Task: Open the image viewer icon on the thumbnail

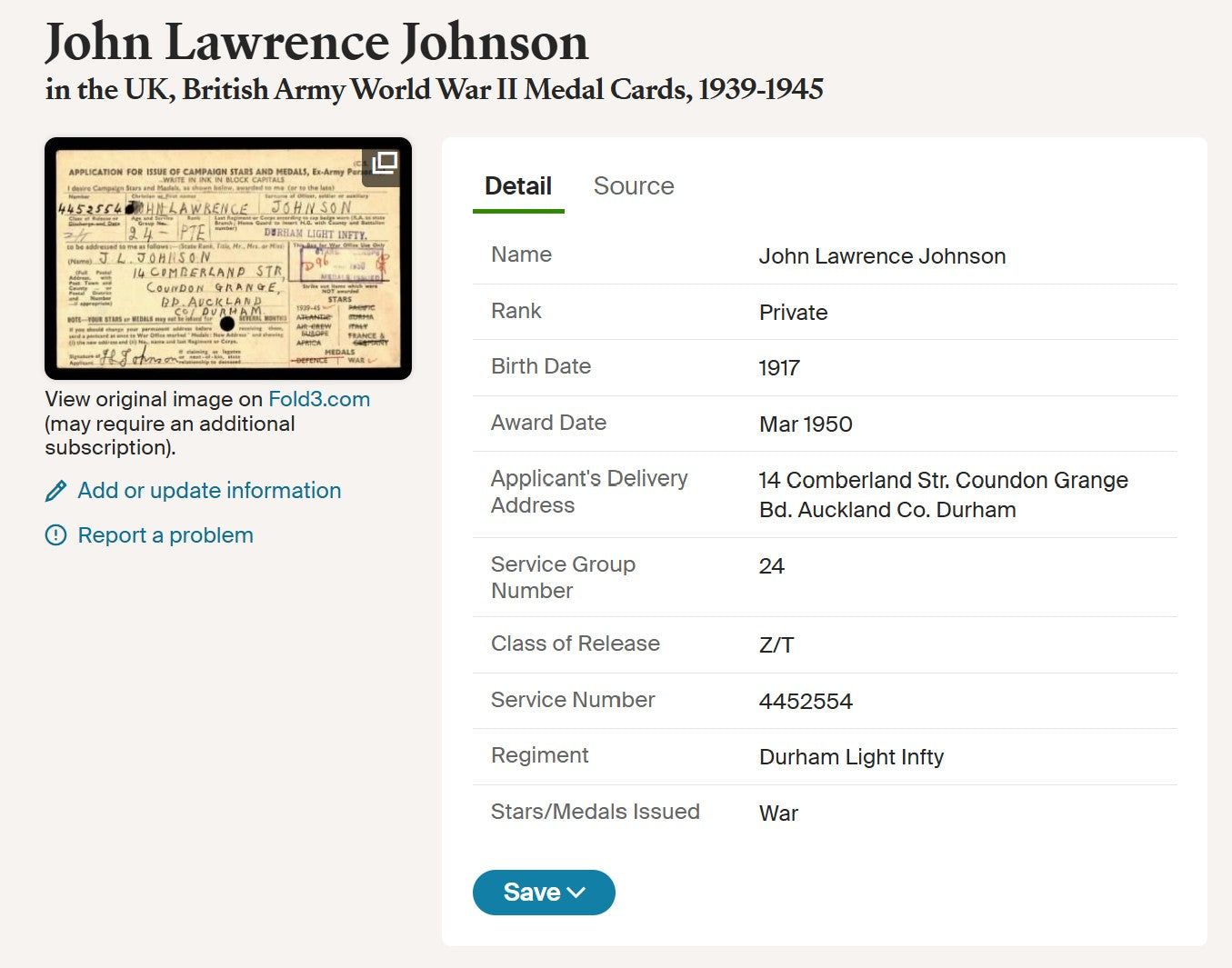Action: pos(385,164)
